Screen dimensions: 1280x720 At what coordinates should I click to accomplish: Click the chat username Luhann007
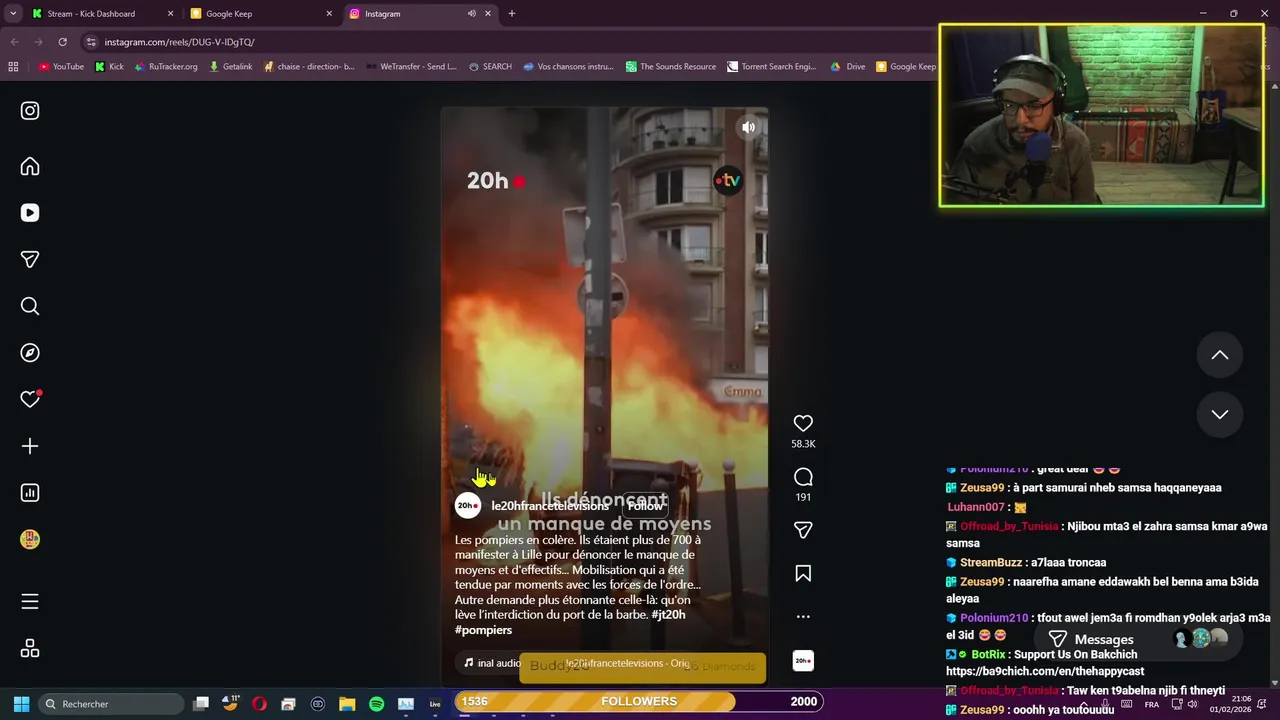click(976, 507)
